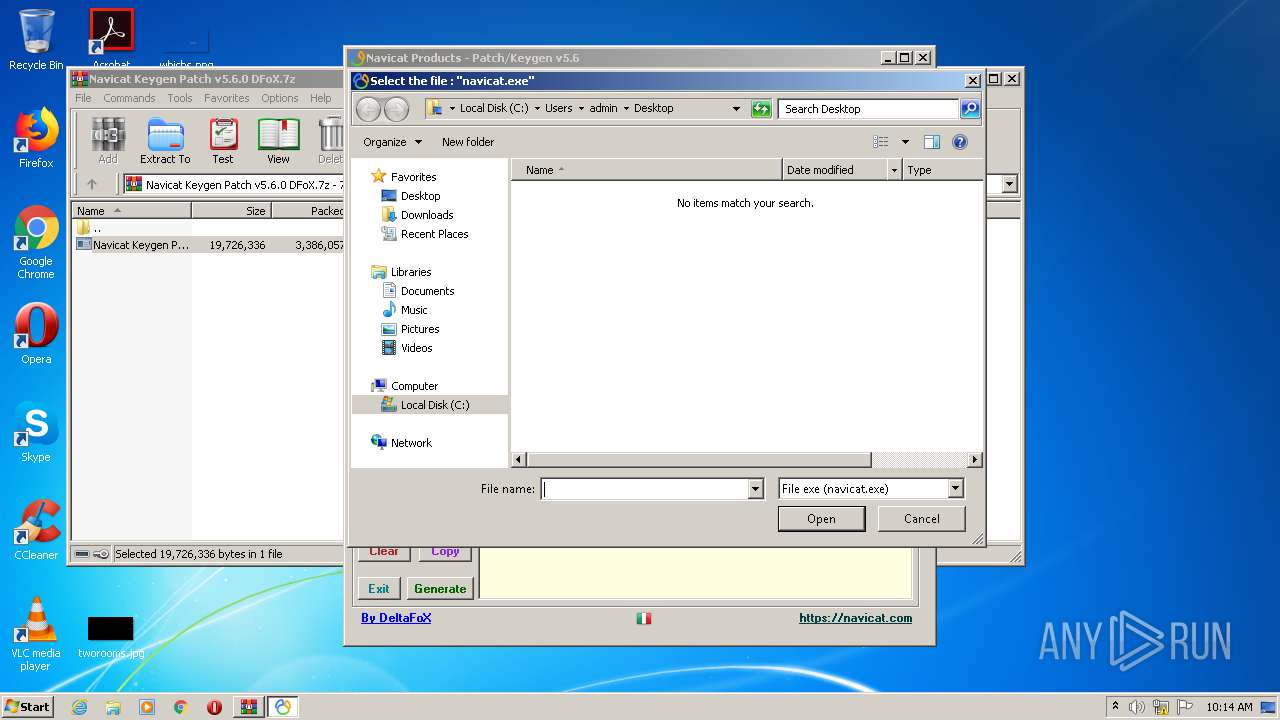This screenshot has height=720, width=1280.
Task: Click the Open button
Action: coord(821,519)
